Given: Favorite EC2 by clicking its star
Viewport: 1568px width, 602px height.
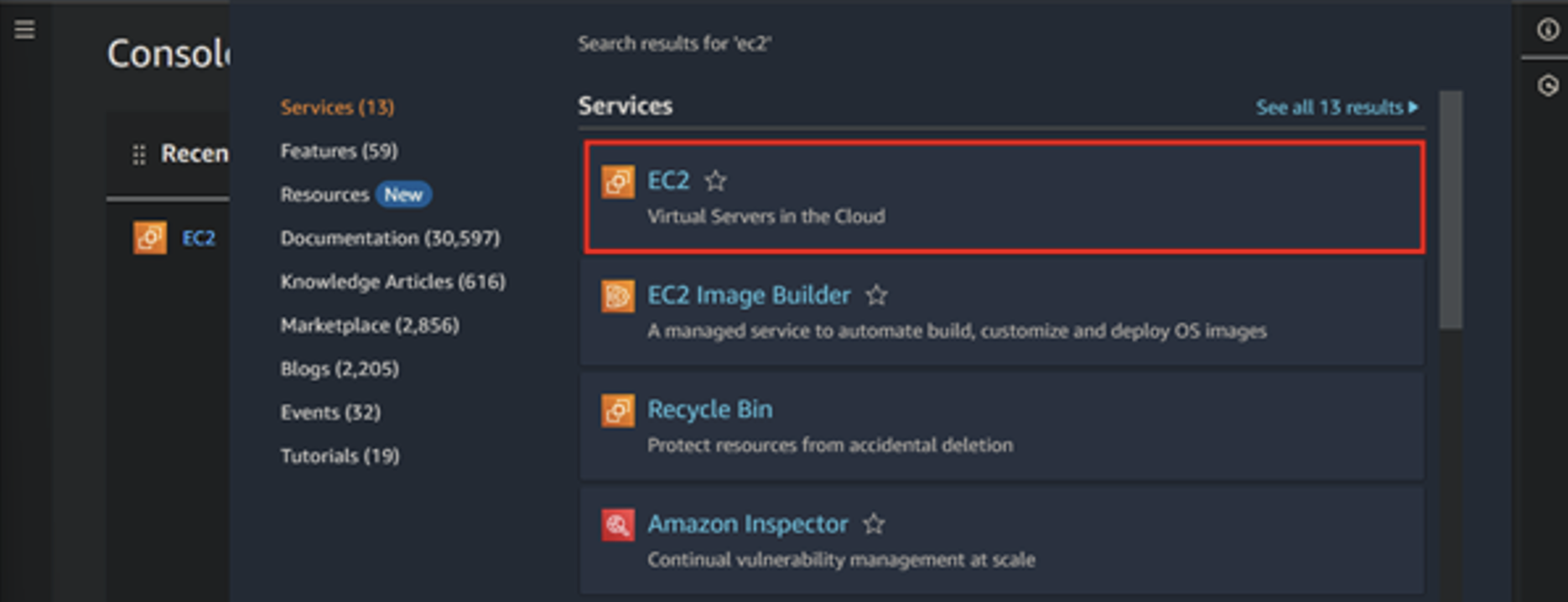Looking at the screenshot, I should coord(715,180).
